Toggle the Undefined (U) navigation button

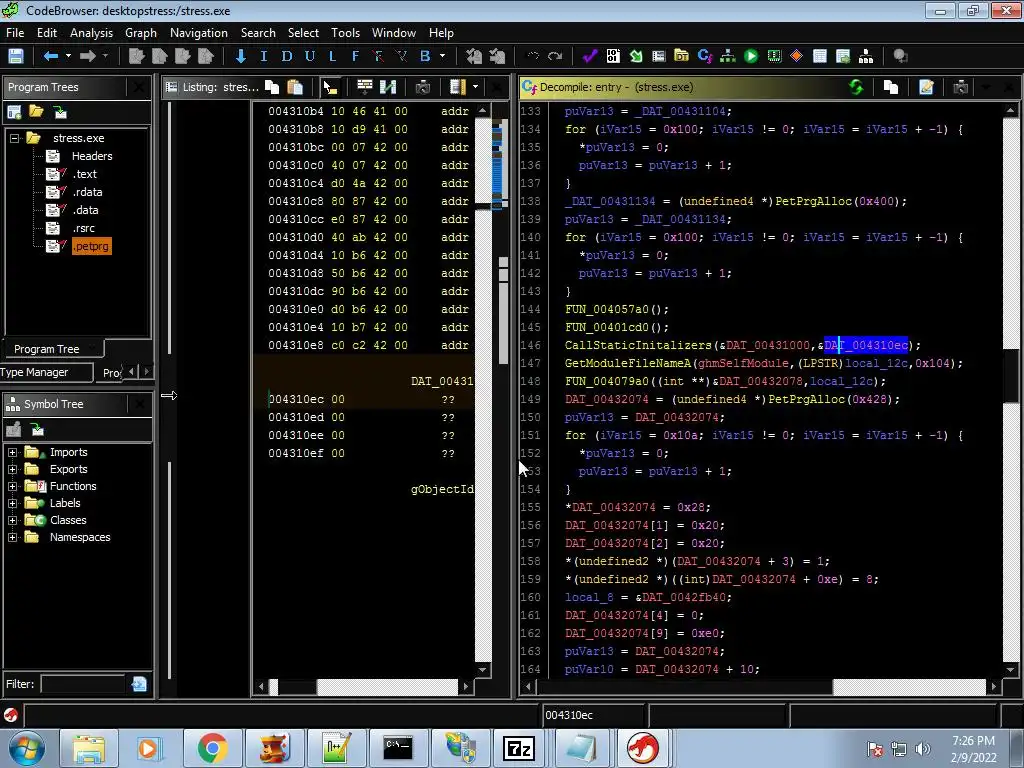click(310, 56)
